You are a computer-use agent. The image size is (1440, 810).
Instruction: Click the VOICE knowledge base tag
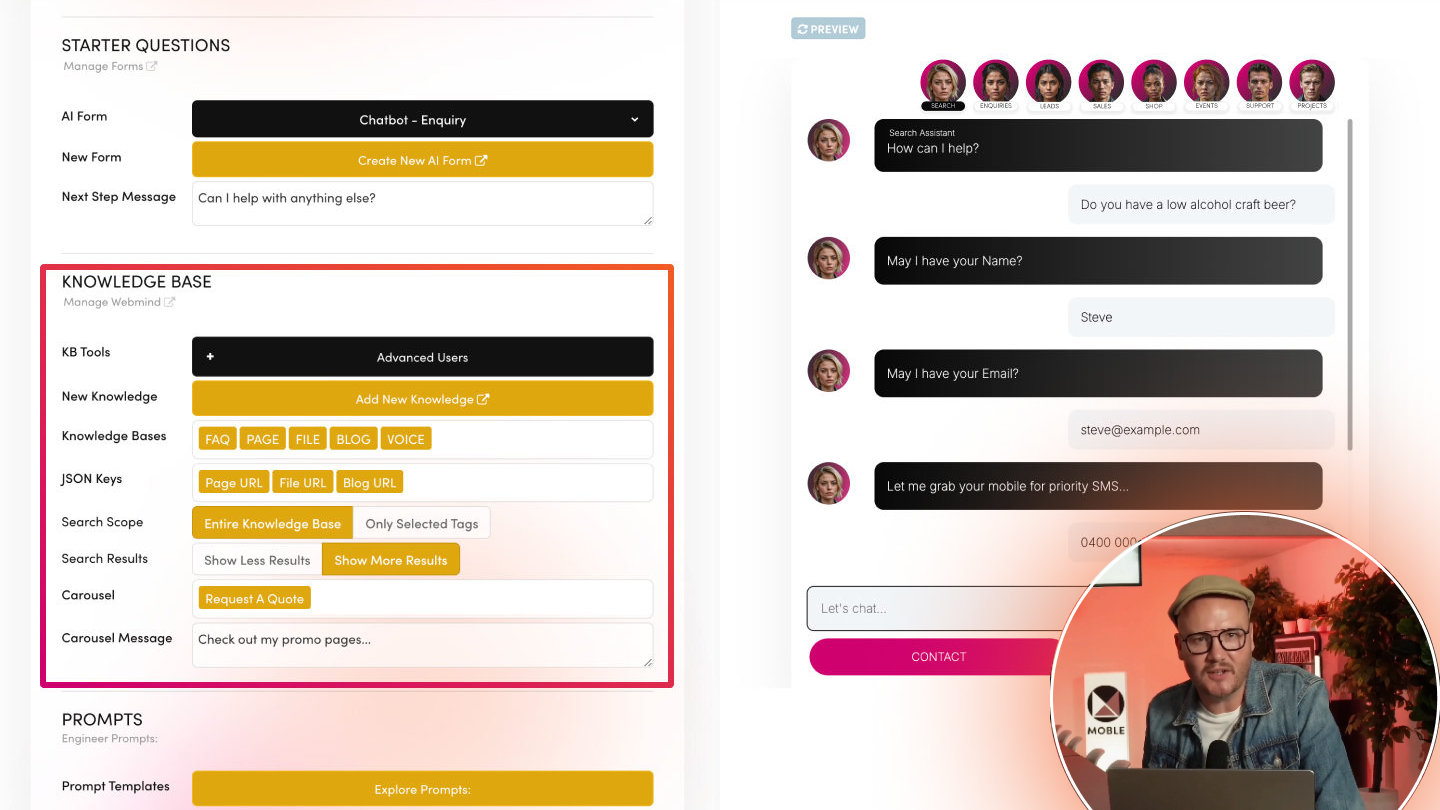coord(405,439)
